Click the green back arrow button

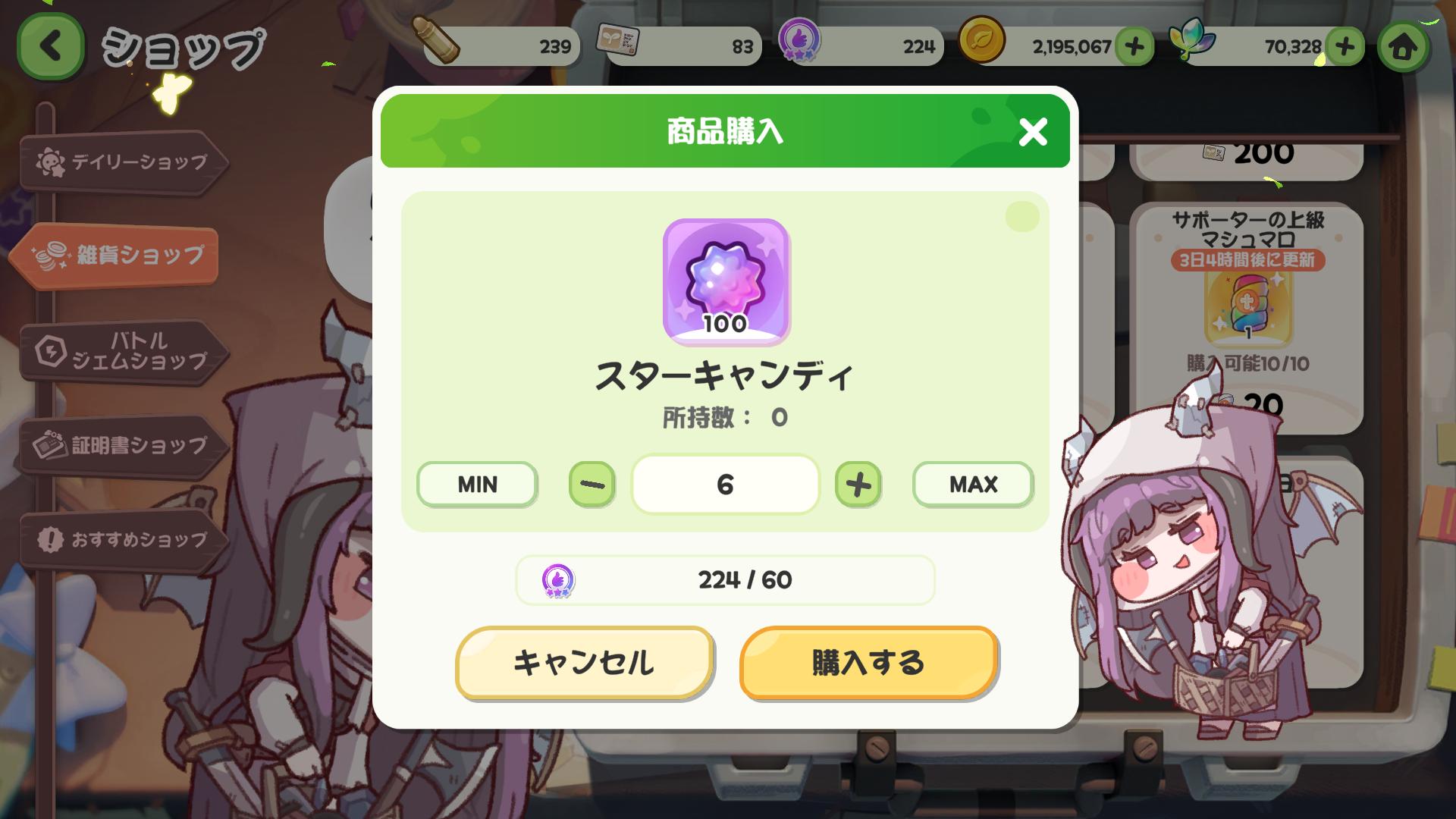[x=51, y=46]
